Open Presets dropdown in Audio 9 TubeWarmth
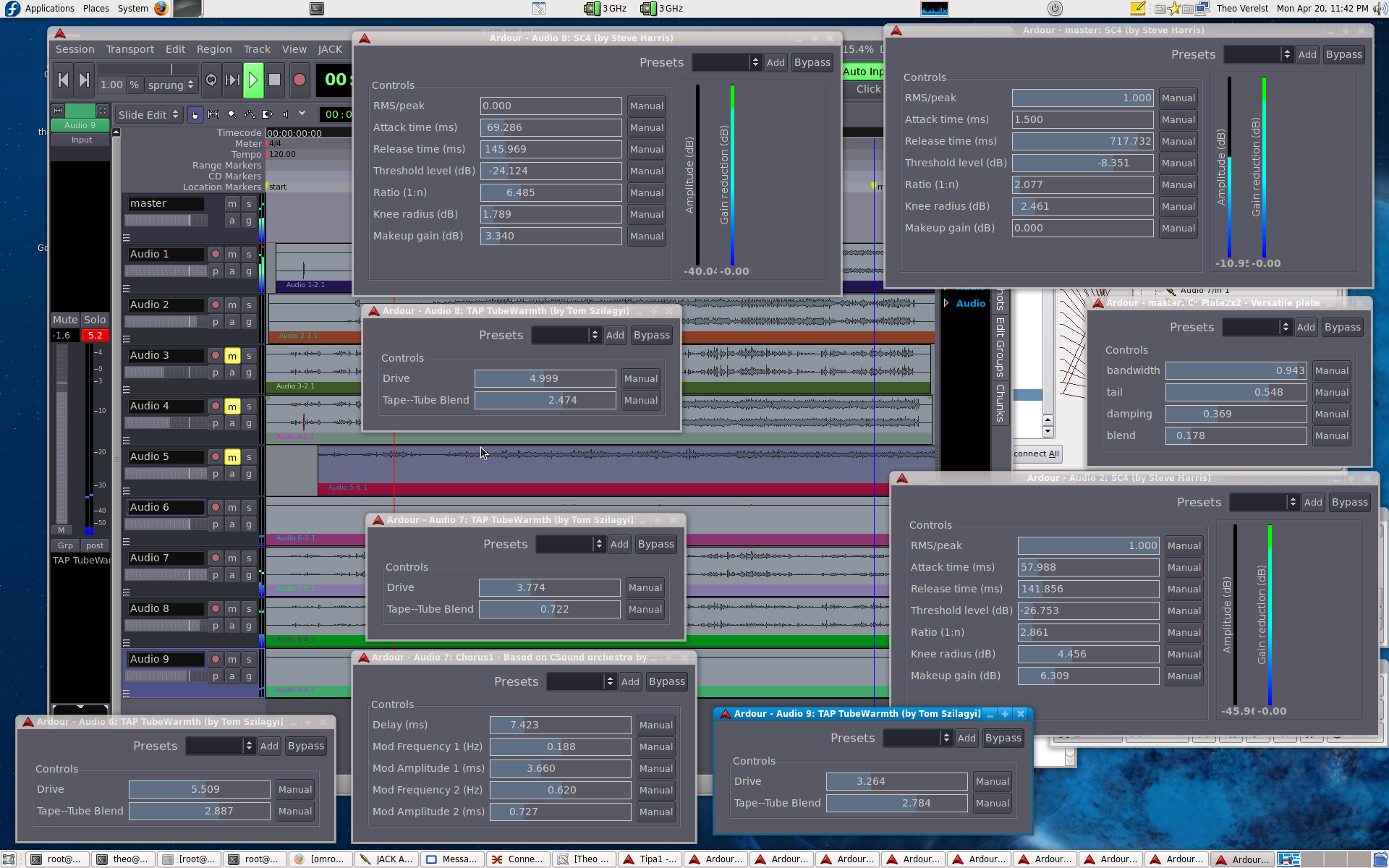 pyautogui.click(x=917, y=739)
